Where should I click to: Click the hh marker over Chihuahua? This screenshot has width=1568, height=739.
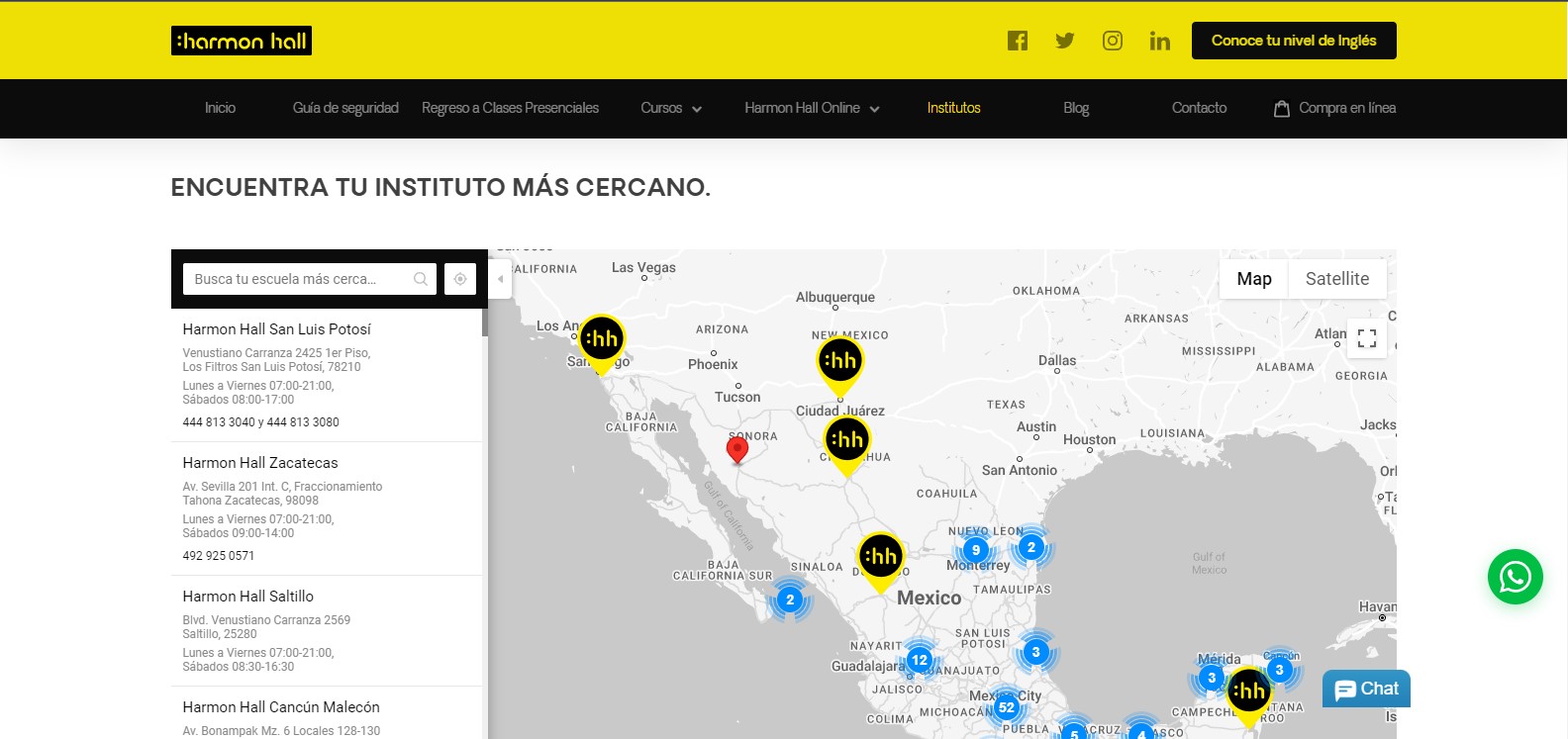846,444
